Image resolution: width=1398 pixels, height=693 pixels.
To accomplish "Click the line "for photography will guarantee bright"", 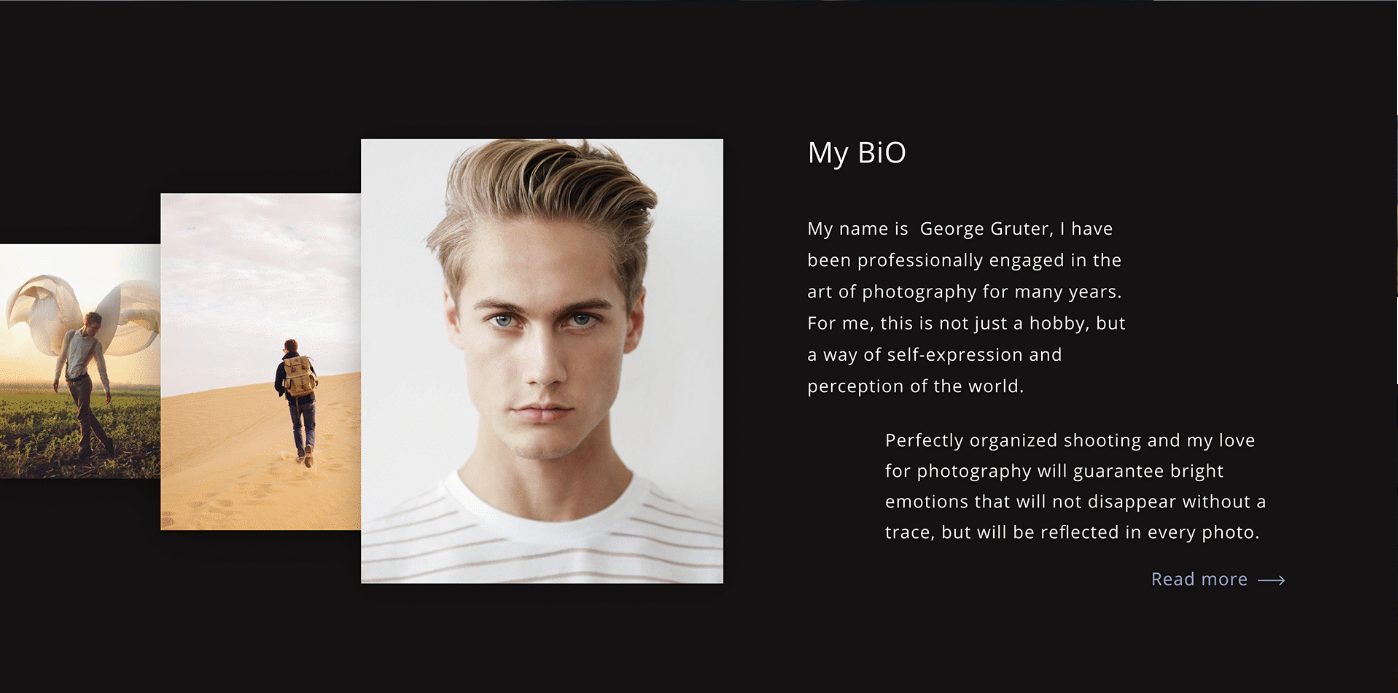I will 1055,471.
